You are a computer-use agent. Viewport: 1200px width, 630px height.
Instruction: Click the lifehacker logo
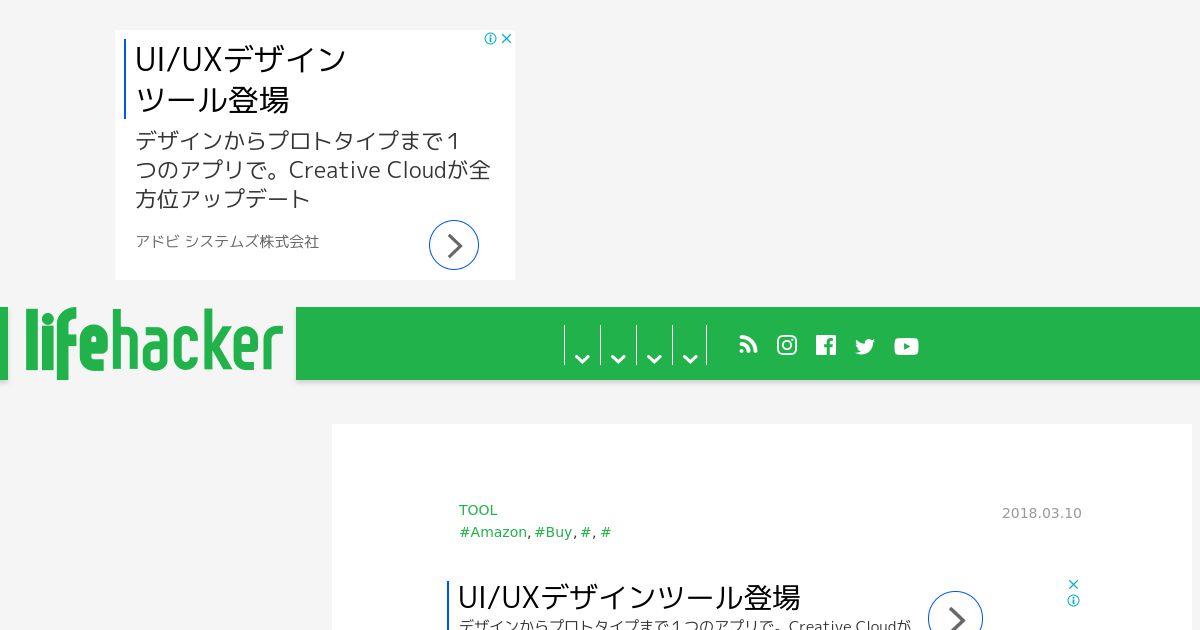[x=153, y=344]
